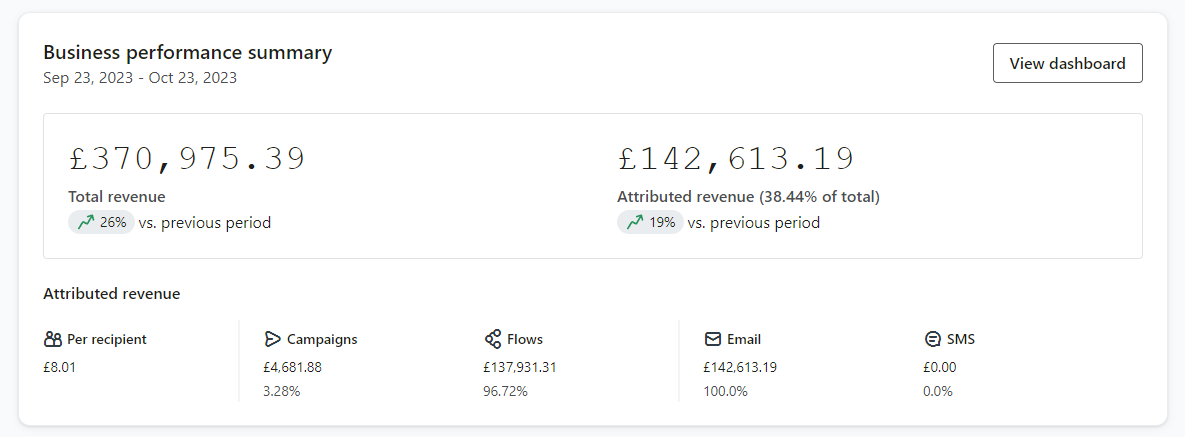Click the Campaigns label
The height and width of the screenshot is (437, 1185).
point(322,339)
